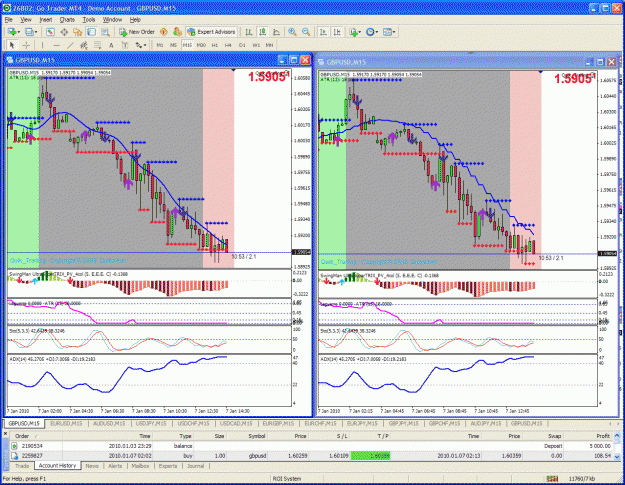Pick the horizontal line drawing tool

[x=57, y=45]
